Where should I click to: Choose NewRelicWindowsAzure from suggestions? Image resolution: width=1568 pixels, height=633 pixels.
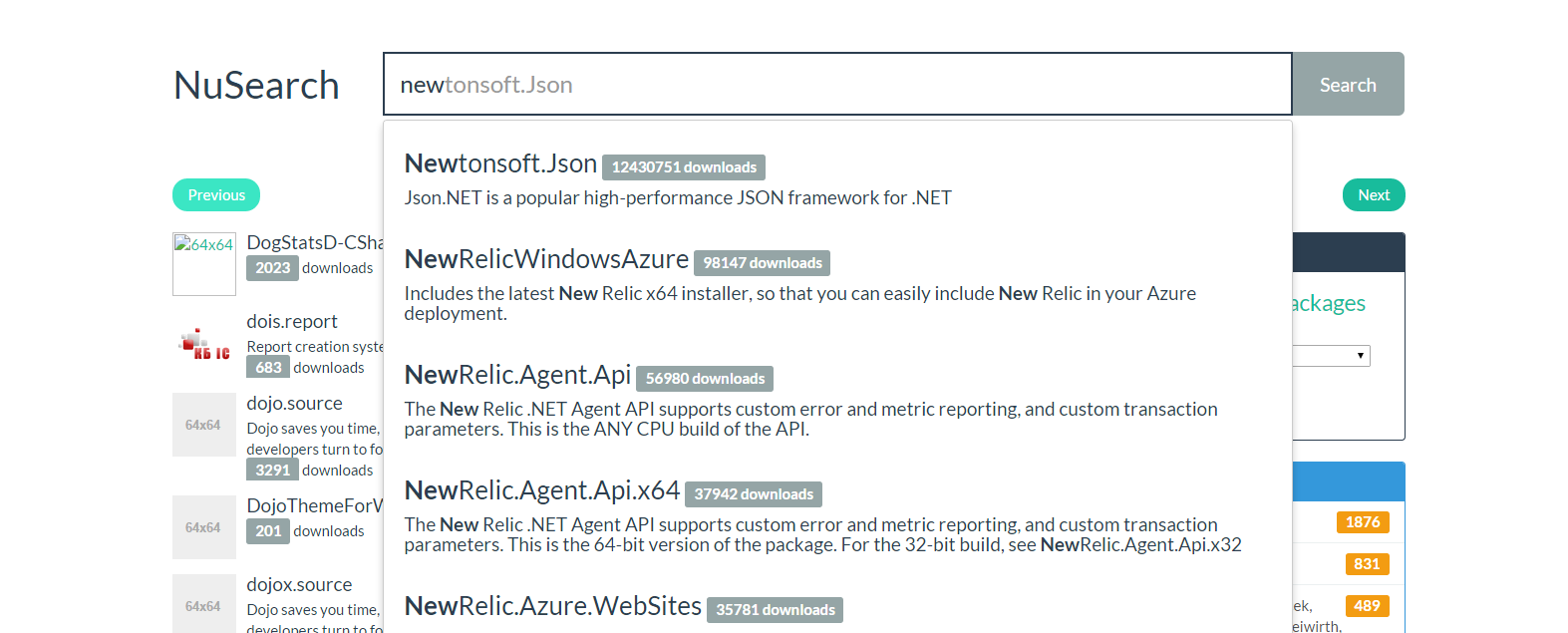(x=546, y=259)
